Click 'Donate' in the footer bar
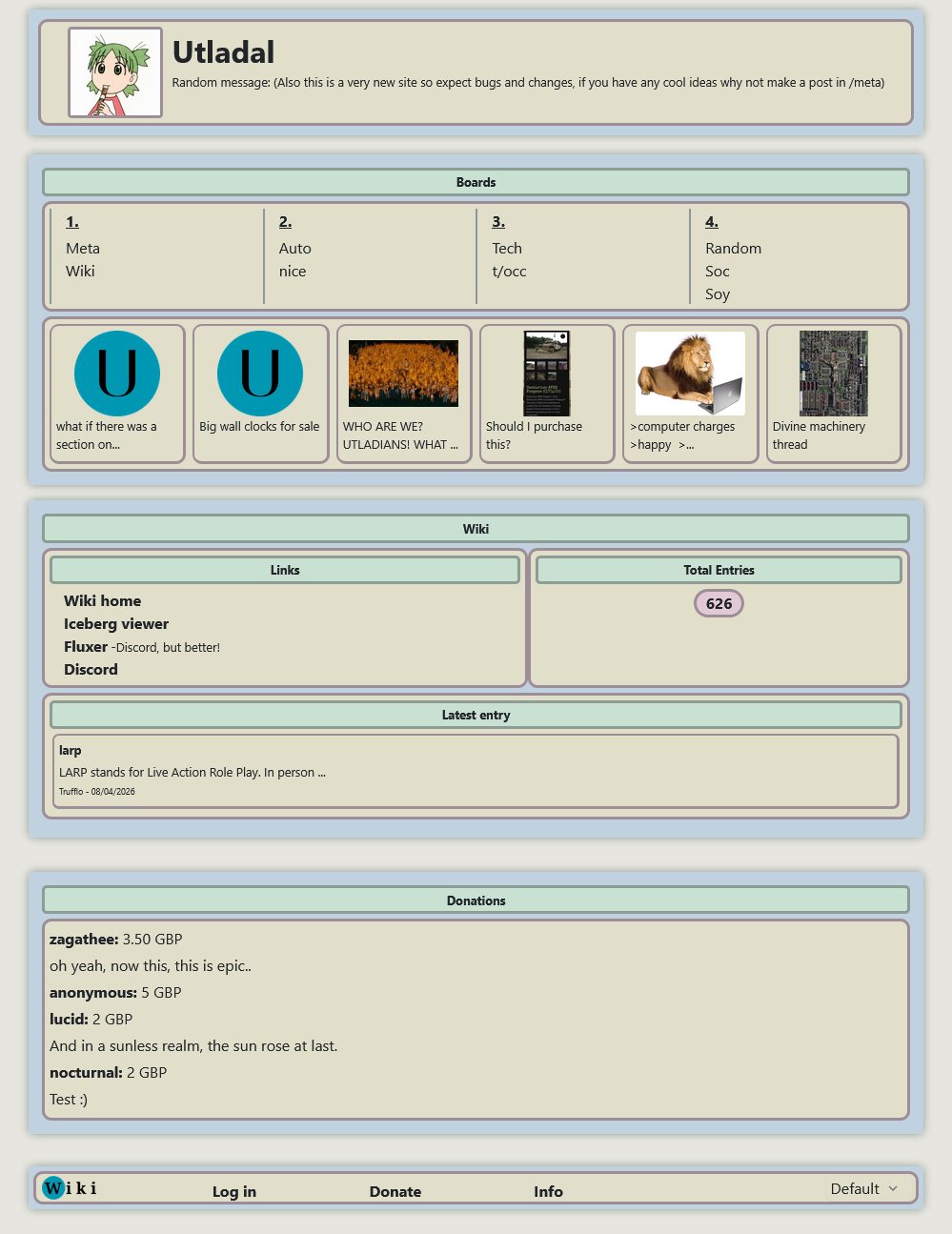Image resolution: width=952 pixels, height=1234 pixels. pos(395,1191)
